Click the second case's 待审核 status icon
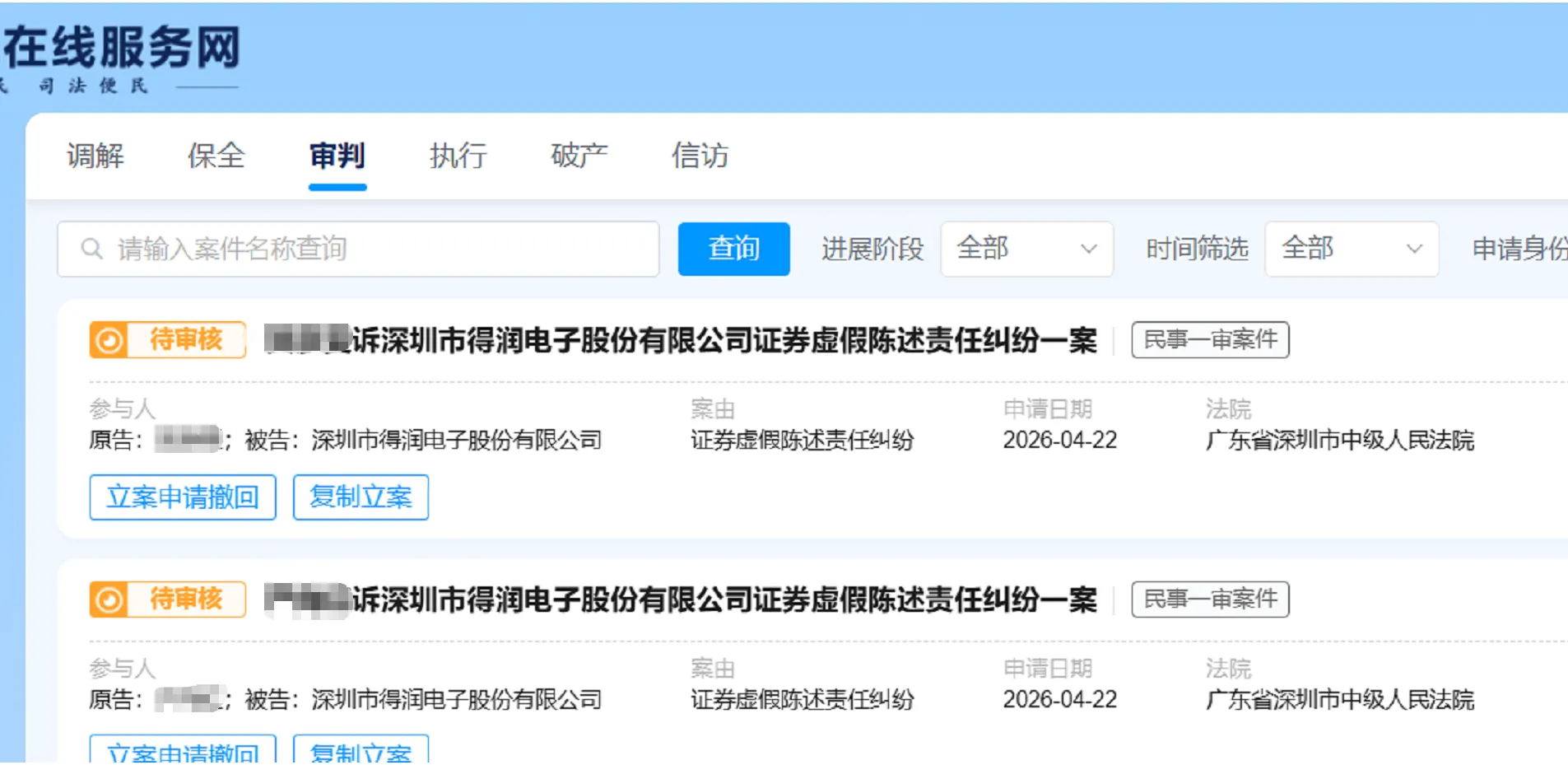 coord(109,599)
